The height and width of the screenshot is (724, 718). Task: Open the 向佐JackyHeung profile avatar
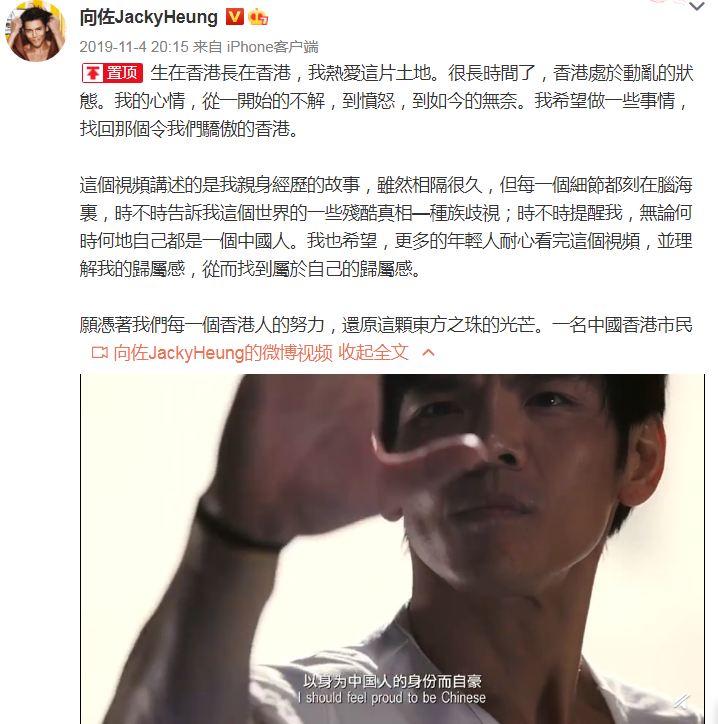tap(36, 31)
